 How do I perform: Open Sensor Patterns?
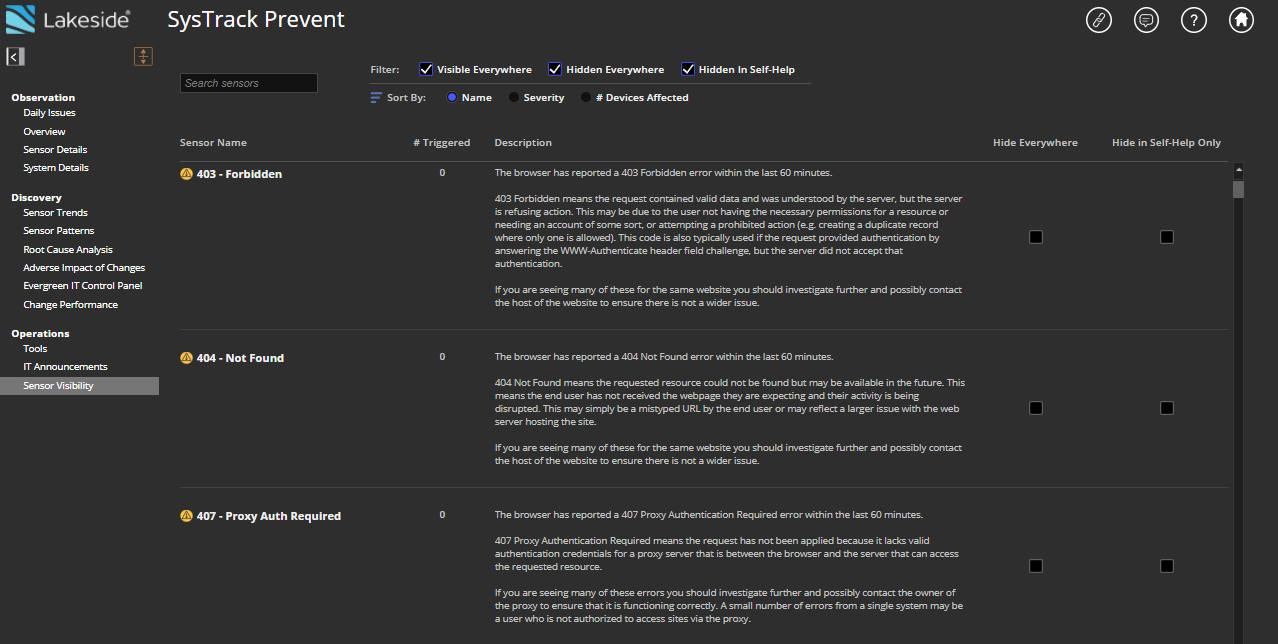(58, 231)
